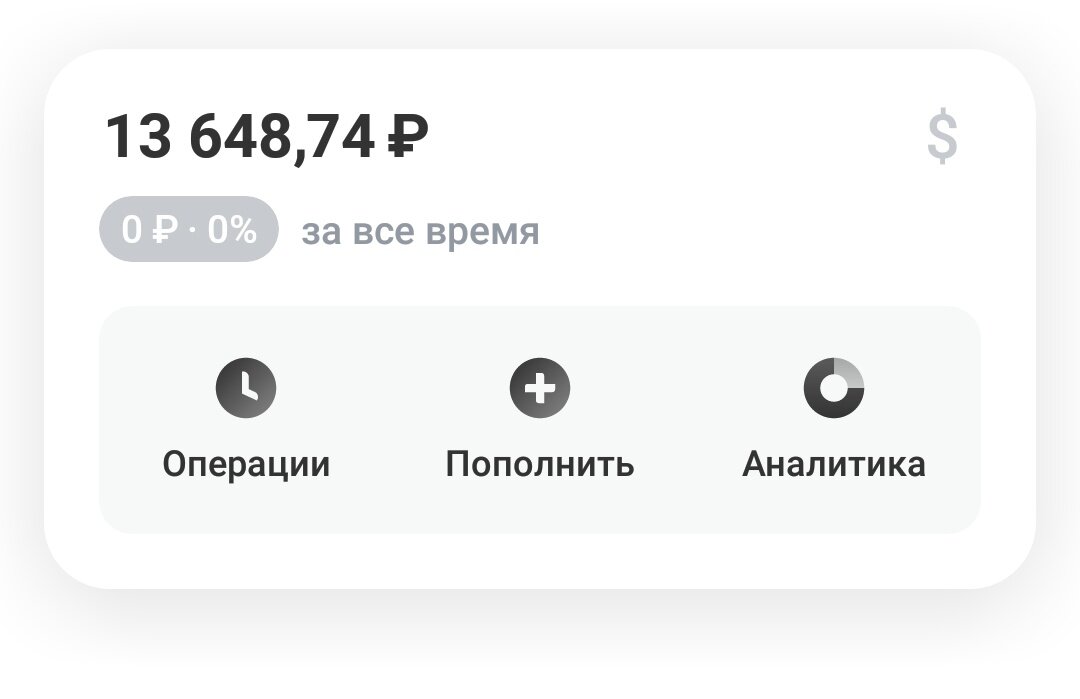Open the Аналитика pie chart icon
The image size is (1080, 699).
pos(836,387)
